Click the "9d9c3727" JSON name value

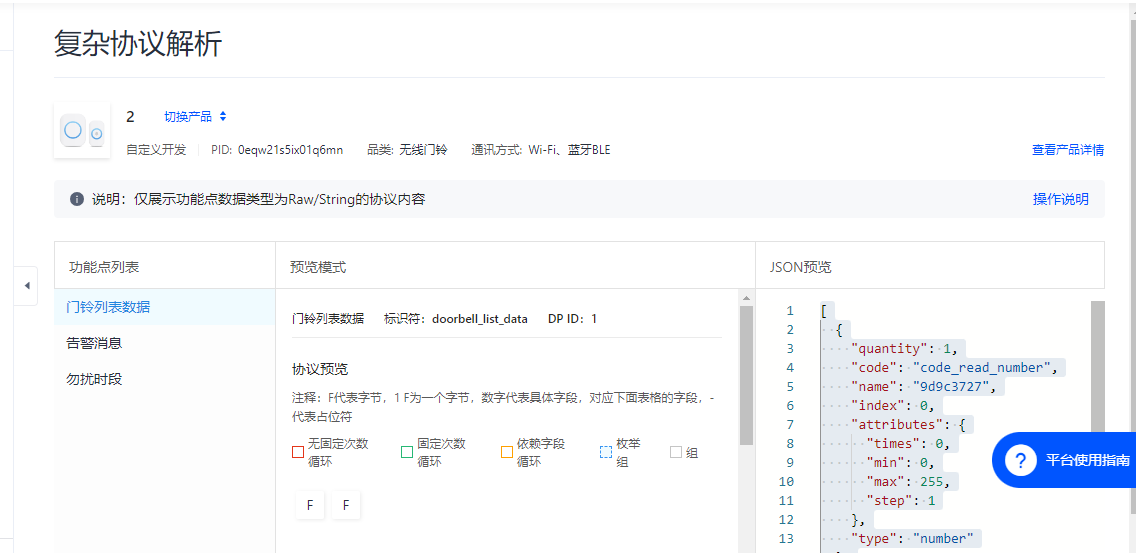(x=951, y=386)
